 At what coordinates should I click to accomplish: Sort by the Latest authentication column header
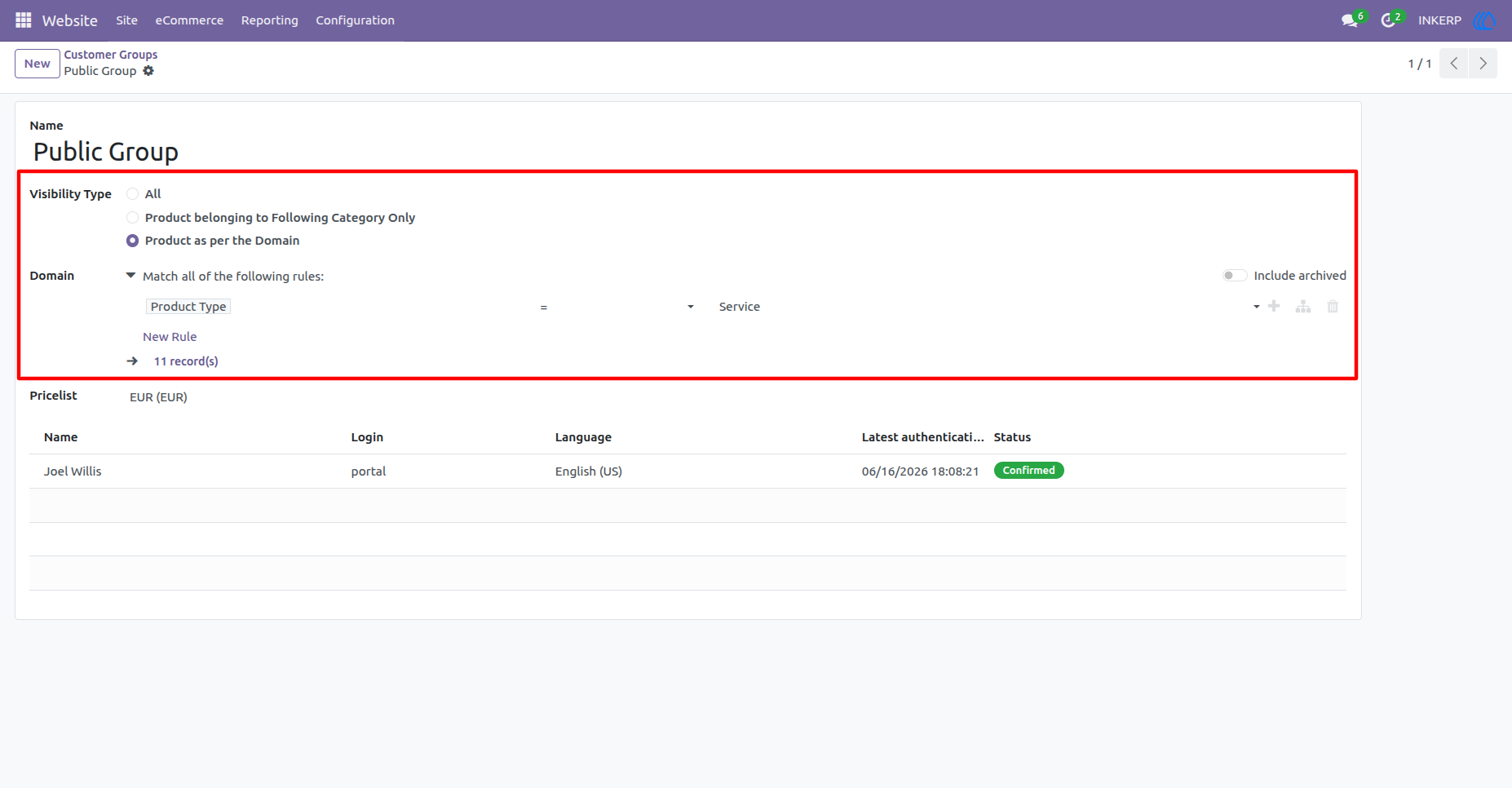click(922, 437)
